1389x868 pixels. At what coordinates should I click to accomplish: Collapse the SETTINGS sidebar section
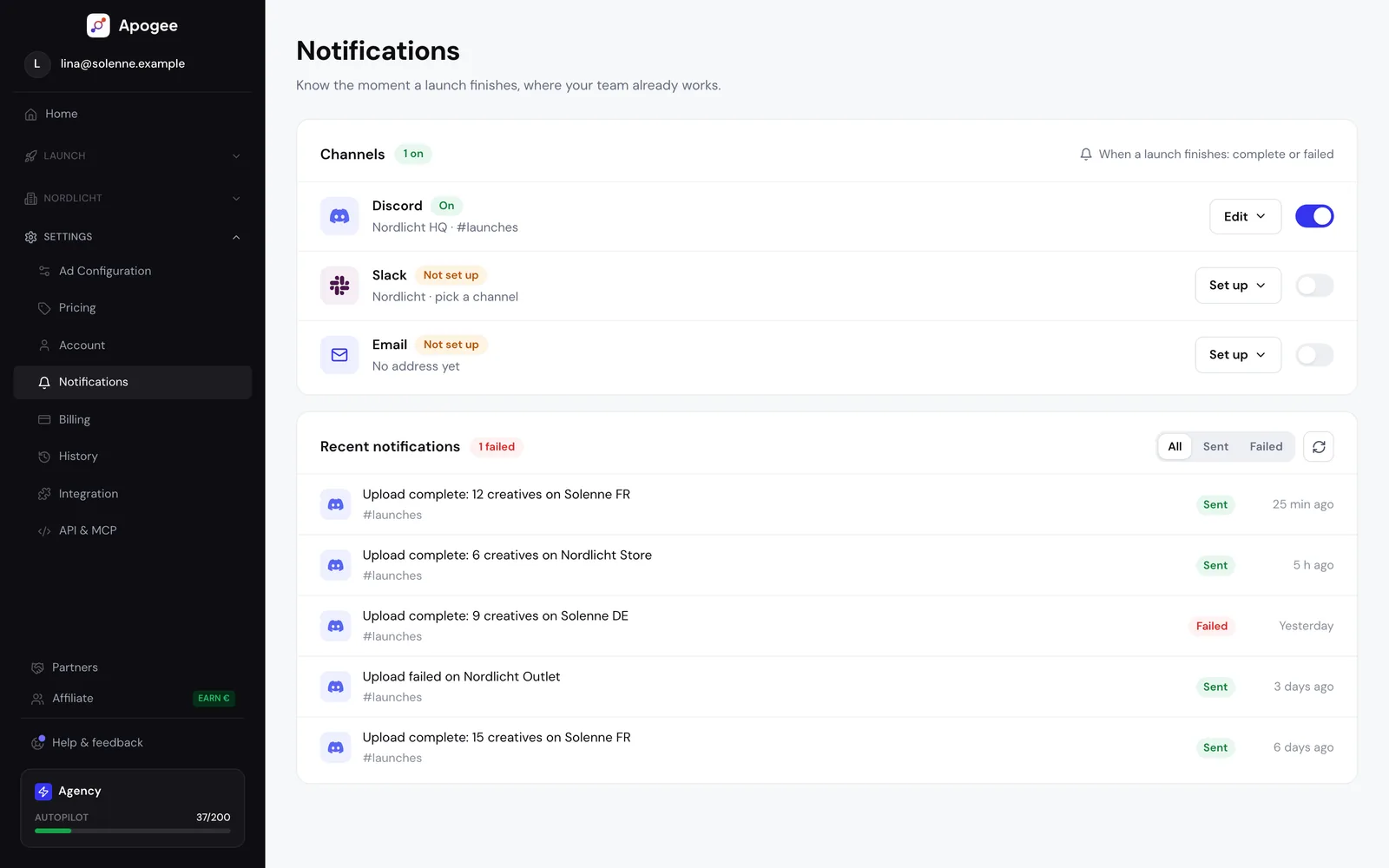pos(133,237)
